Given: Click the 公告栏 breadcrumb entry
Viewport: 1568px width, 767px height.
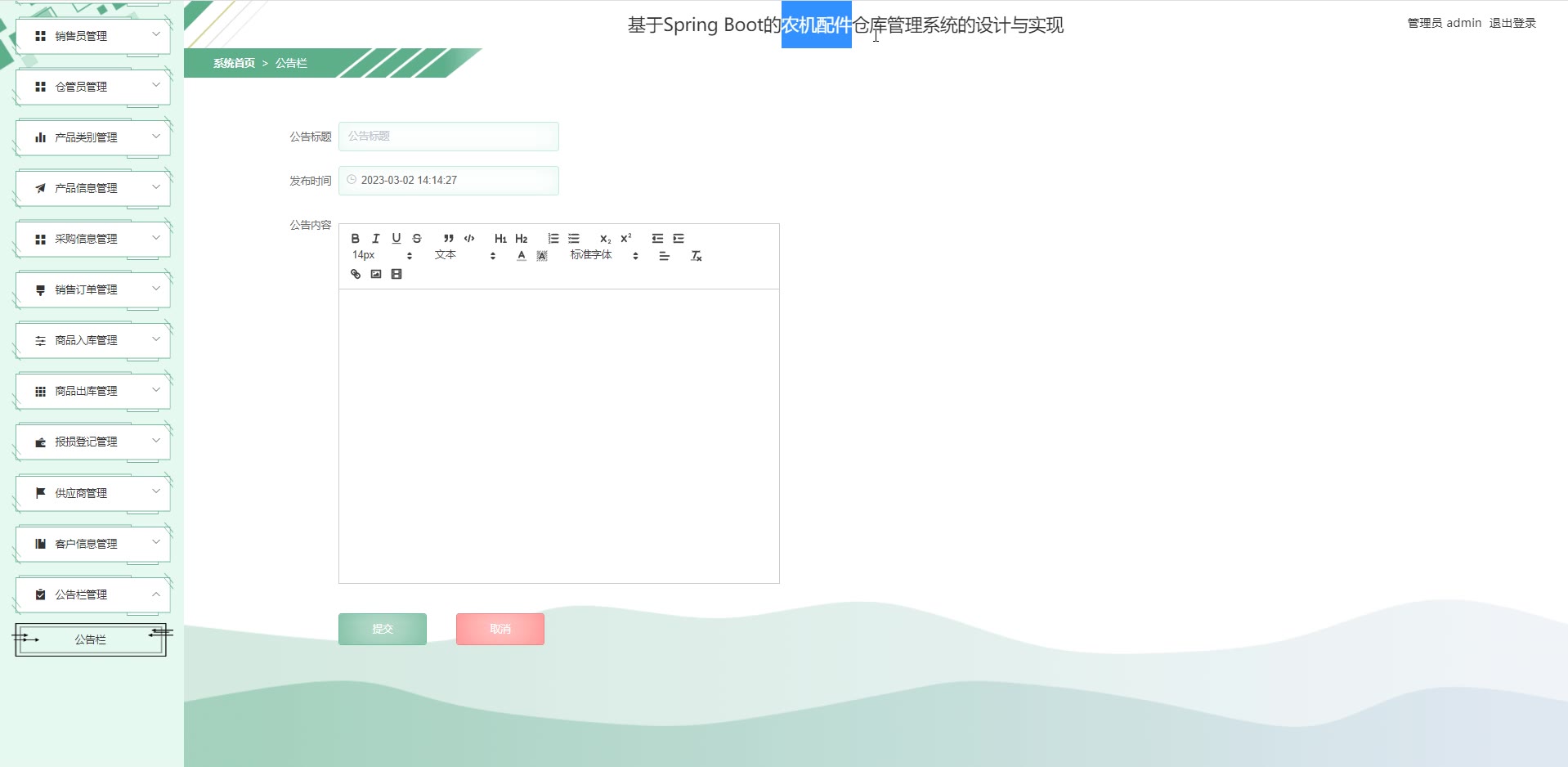Looking at the screenshot, I should click(x=291, y=63).
